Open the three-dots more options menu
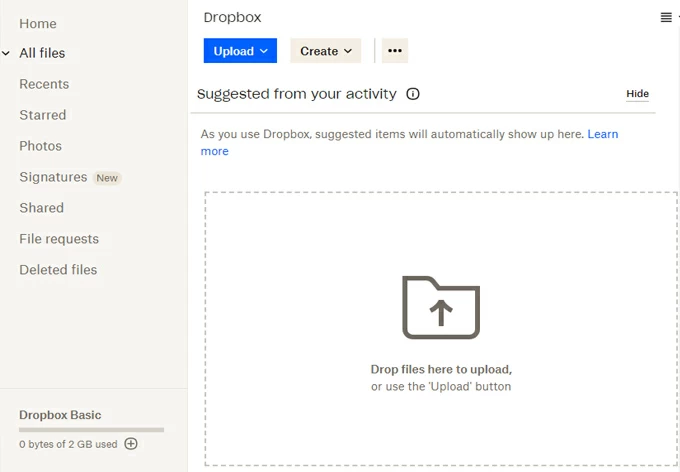 (395, 51)
